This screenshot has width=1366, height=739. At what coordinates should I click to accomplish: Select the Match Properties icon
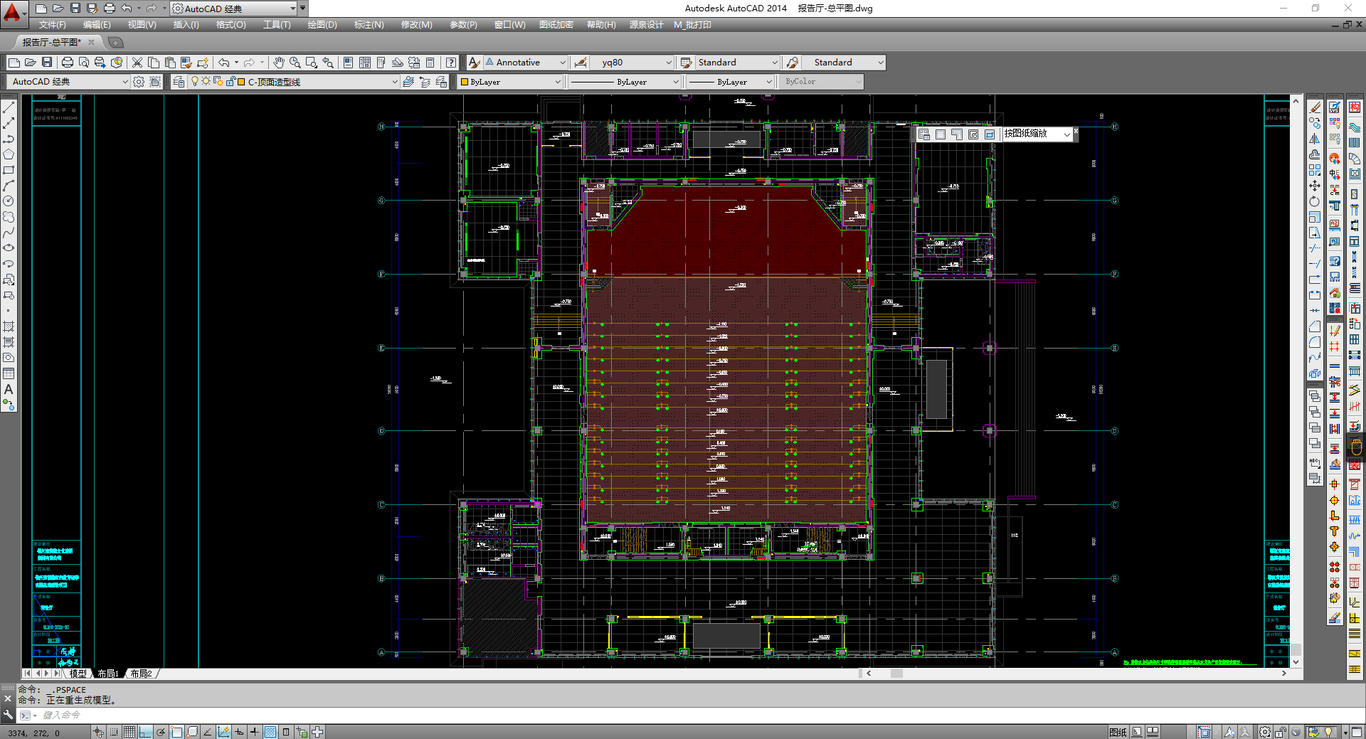coord(186,62)
